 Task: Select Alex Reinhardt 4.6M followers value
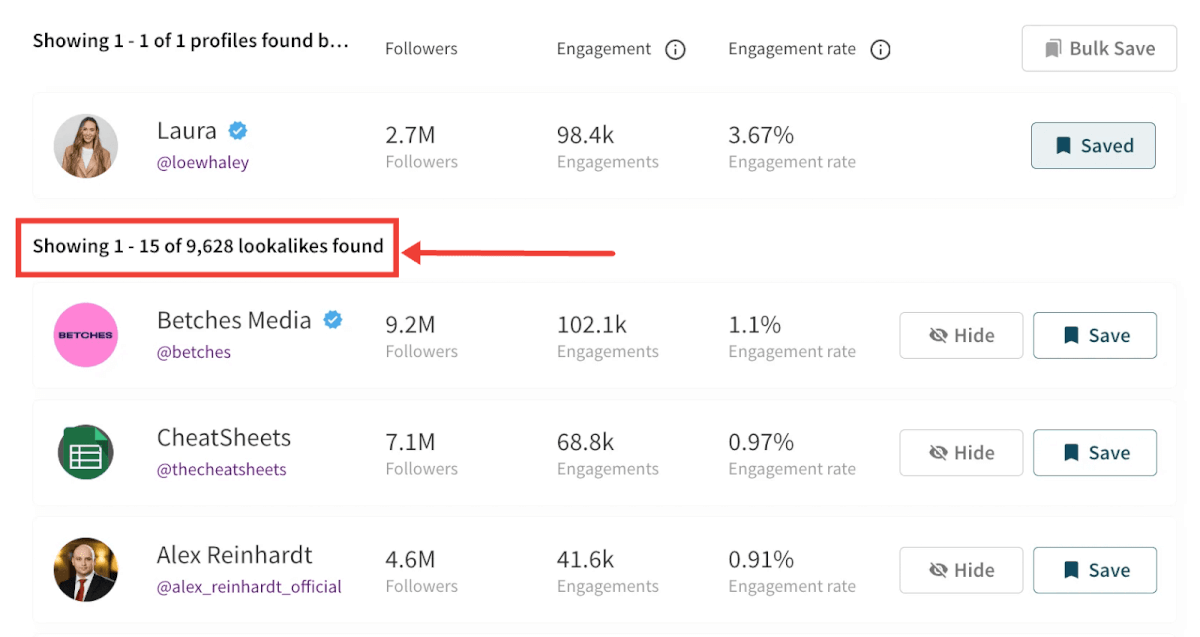(x=410, y=559)
